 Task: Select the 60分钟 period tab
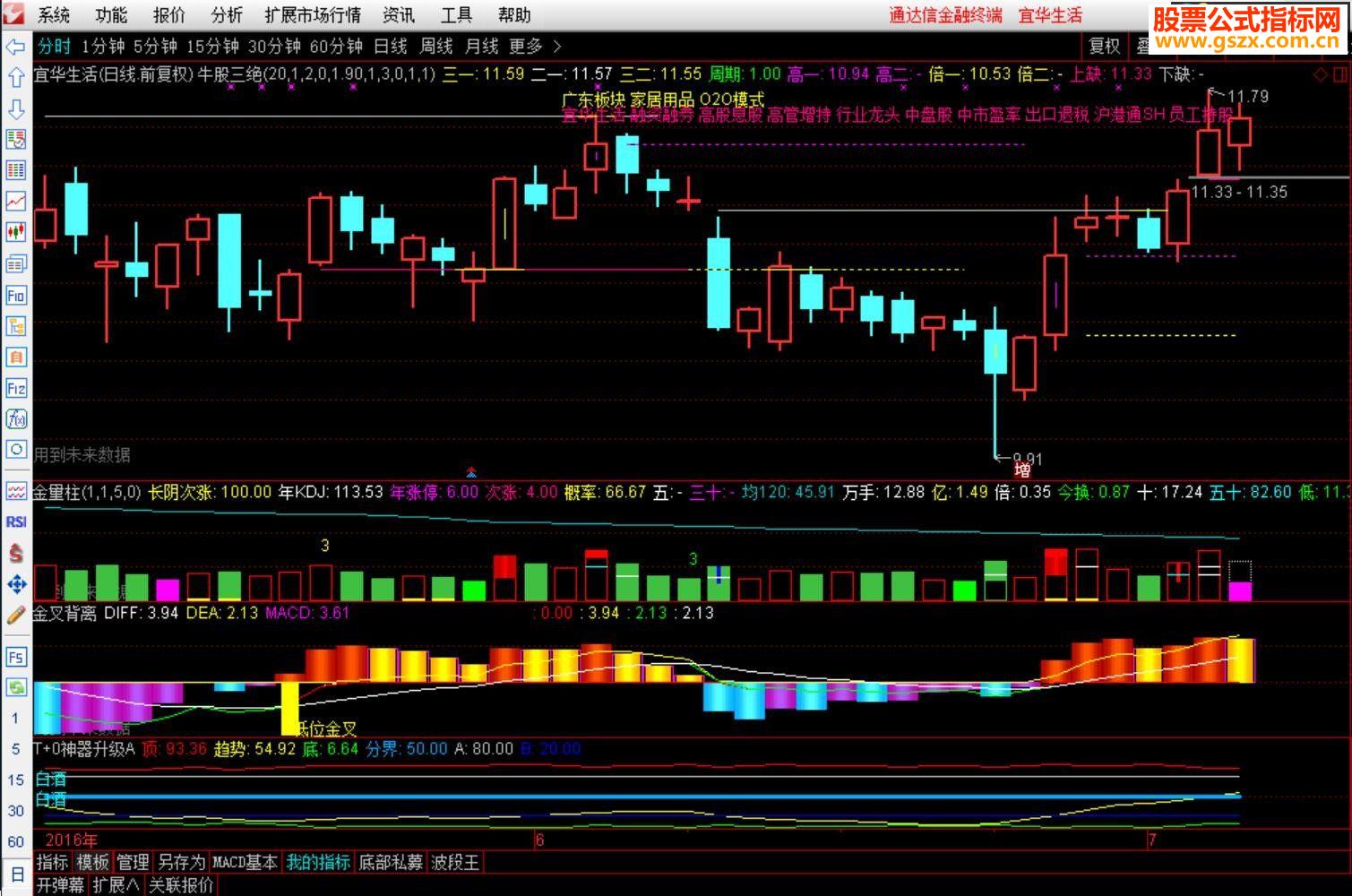[x=336, y=47]
